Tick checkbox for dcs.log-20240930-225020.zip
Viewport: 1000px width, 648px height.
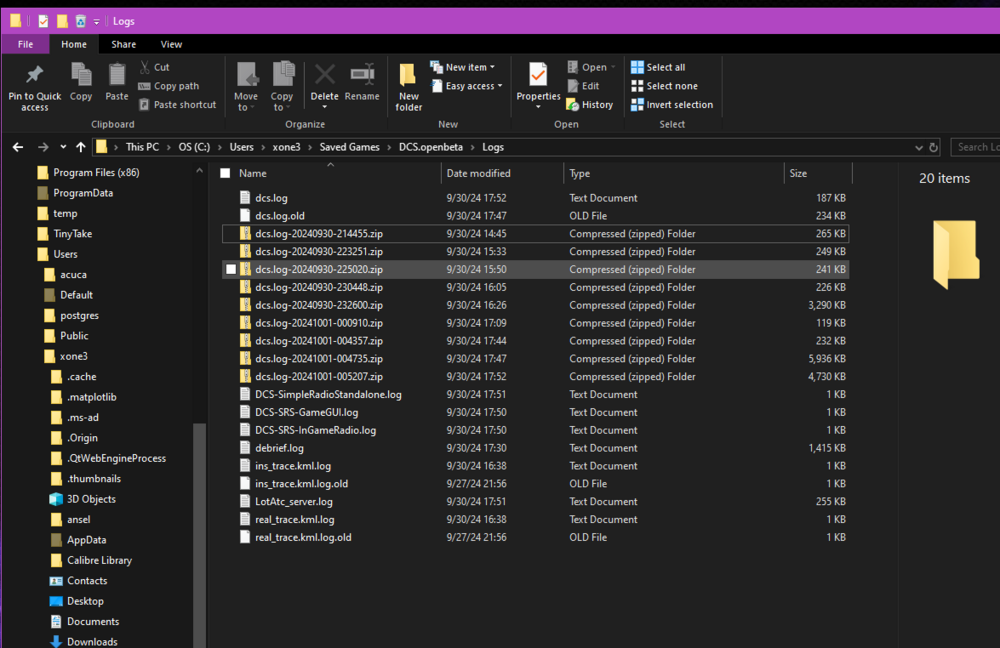point(232,269)
